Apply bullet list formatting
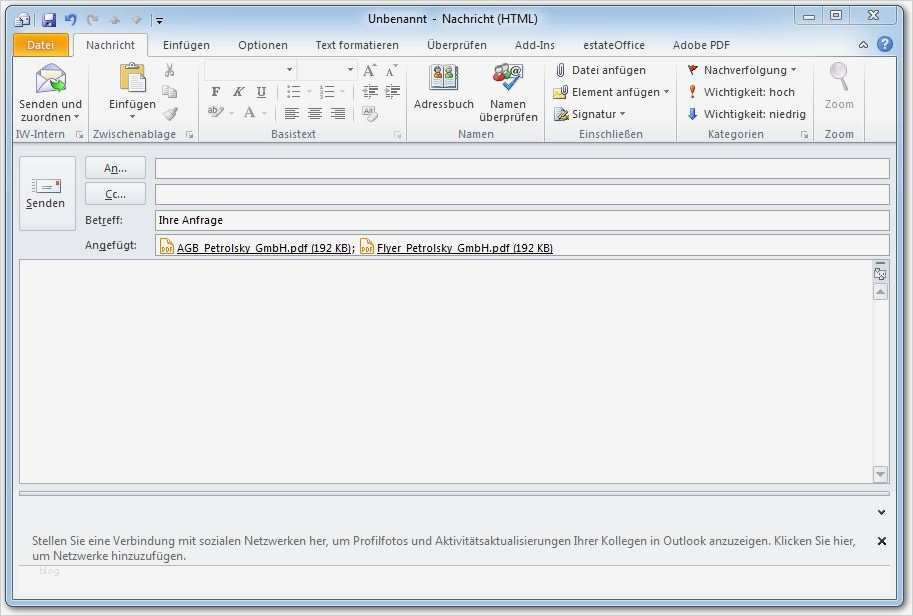The width and height of the screenshot is (913, 616). pos(293,92)
